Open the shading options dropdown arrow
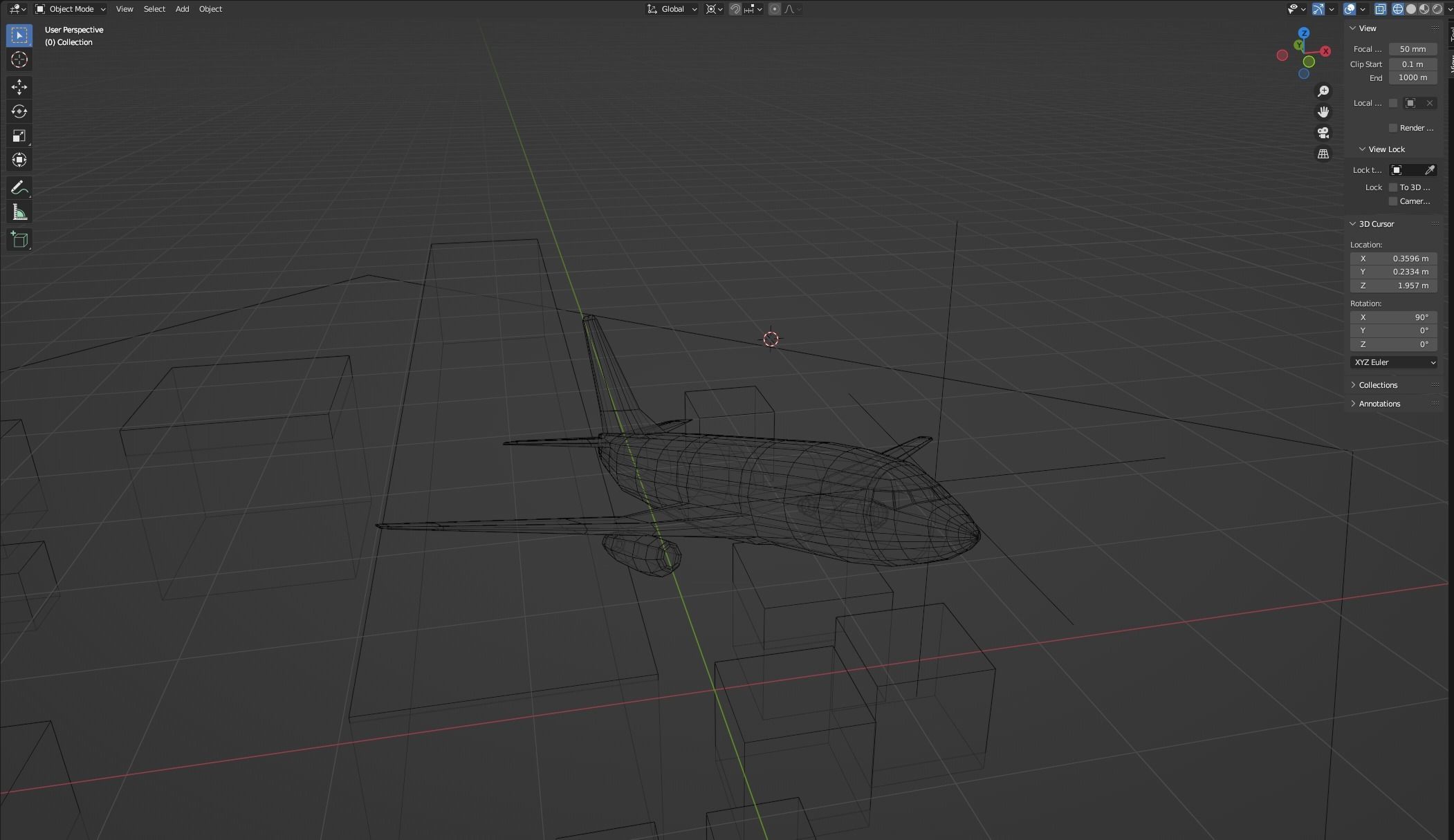This screenshot has height=840, width=1454. (1449, 9)
